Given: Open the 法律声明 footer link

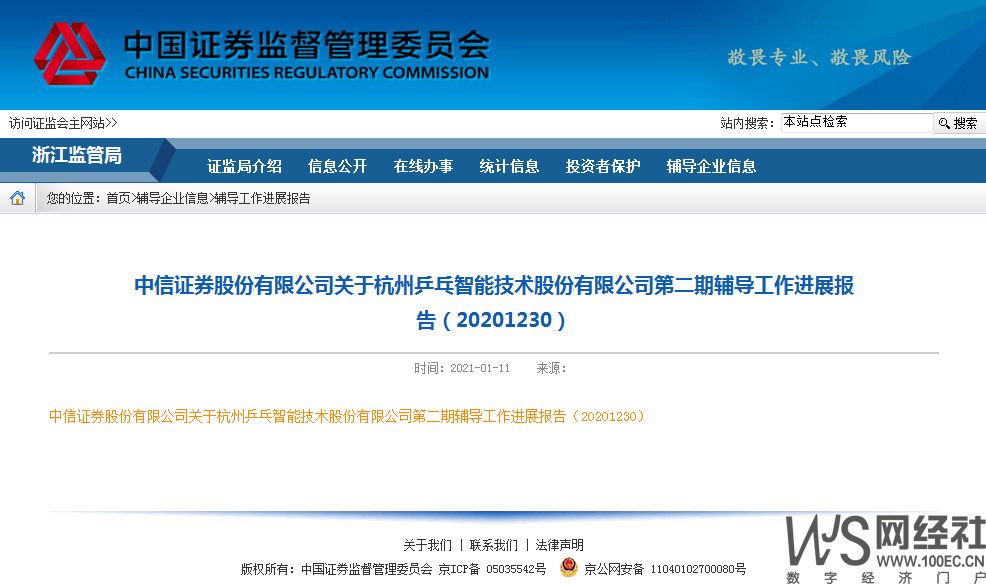Looking at the screenshot, I should [x=560, y=544].
